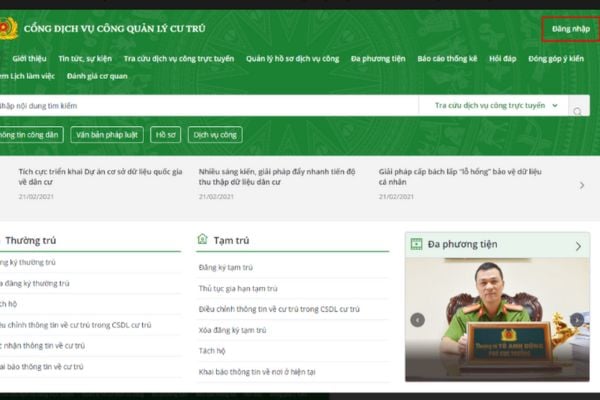Go to next multimedia slide
Viewport: 600px width, 400px height.
coord(577,320)
